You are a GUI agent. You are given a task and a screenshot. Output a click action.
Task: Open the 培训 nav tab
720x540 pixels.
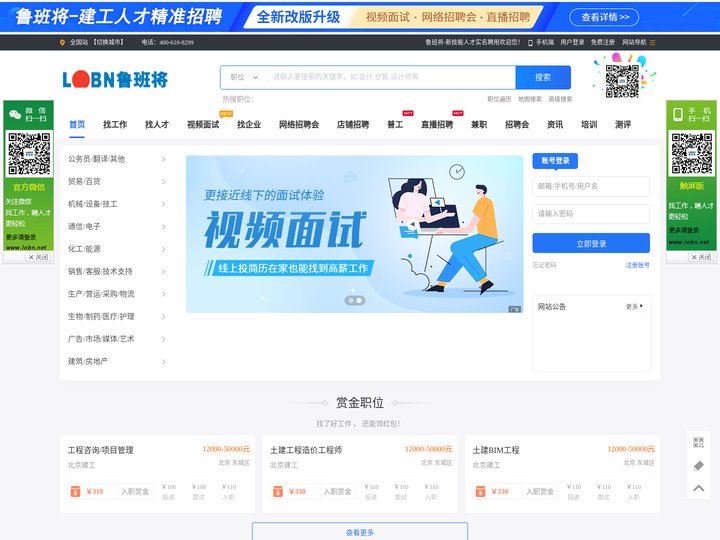(x=589, y=124)
